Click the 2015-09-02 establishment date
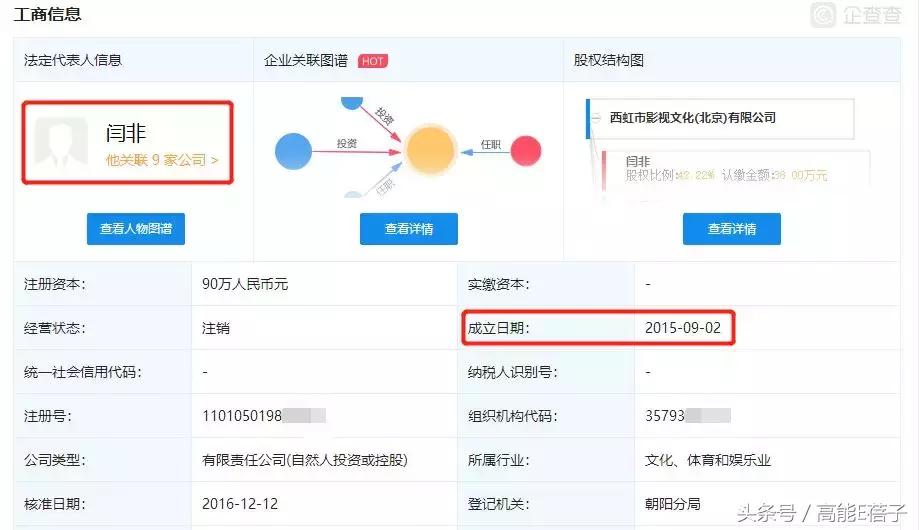The height and width of the screenshot is (530, 919). point(683,328)
